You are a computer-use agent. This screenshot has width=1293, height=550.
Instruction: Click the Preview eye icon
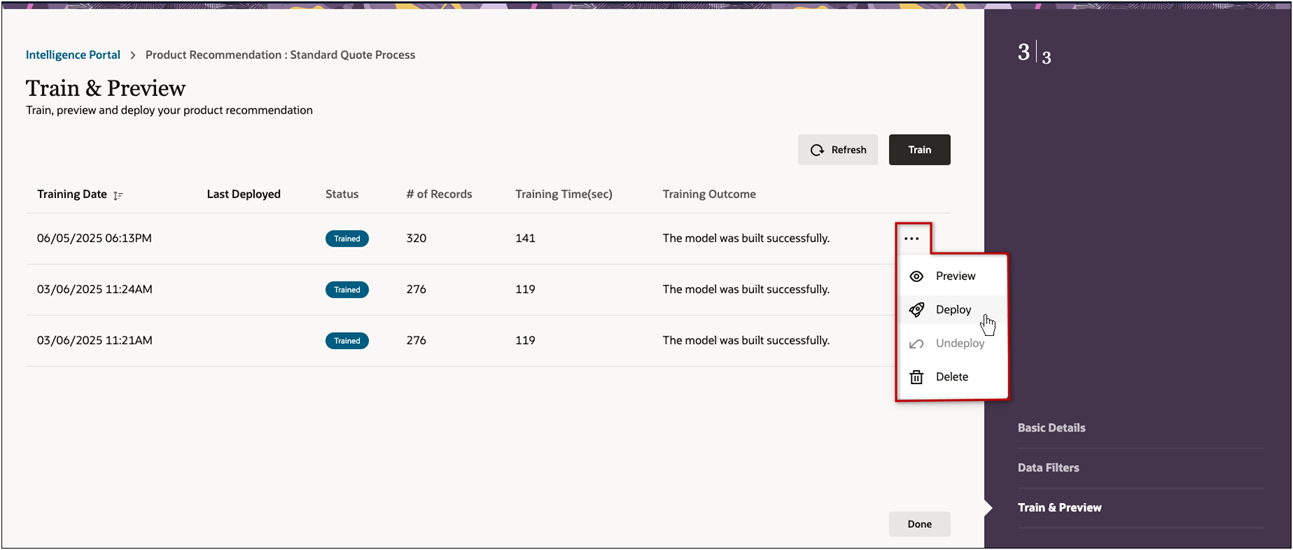[x=916, y=276]
